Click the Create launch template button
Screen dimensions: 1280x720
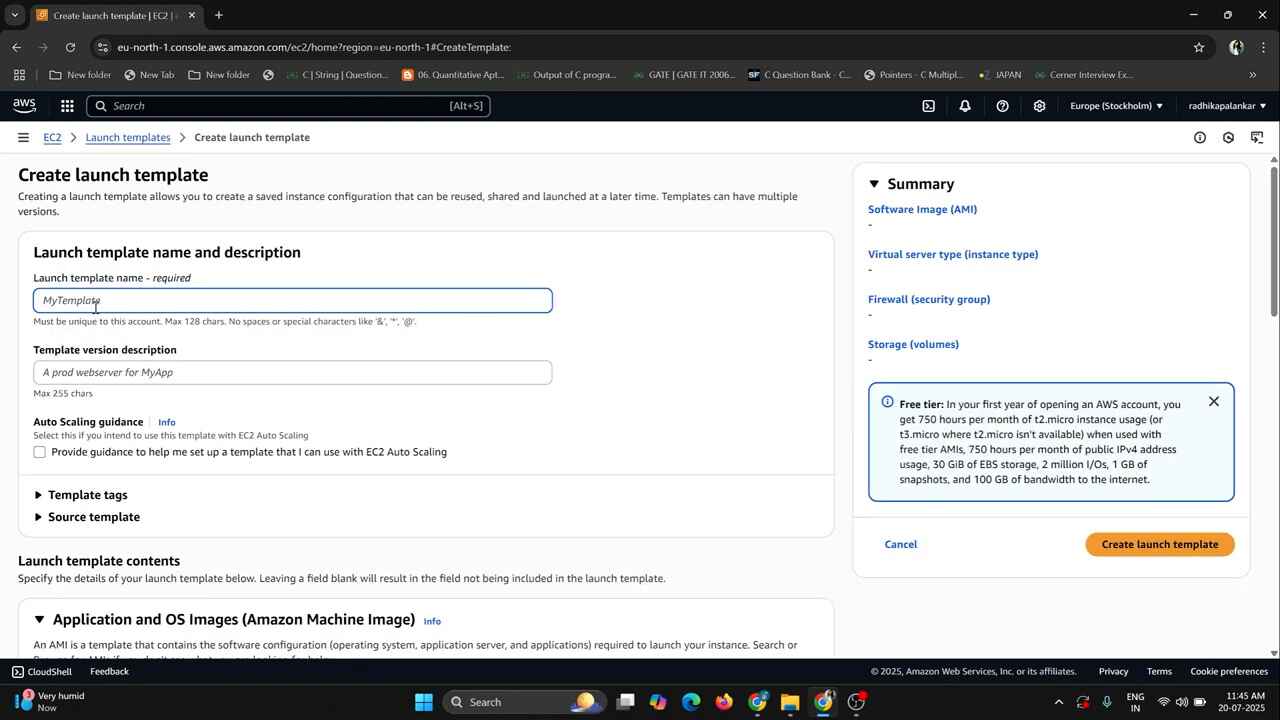1160,544
